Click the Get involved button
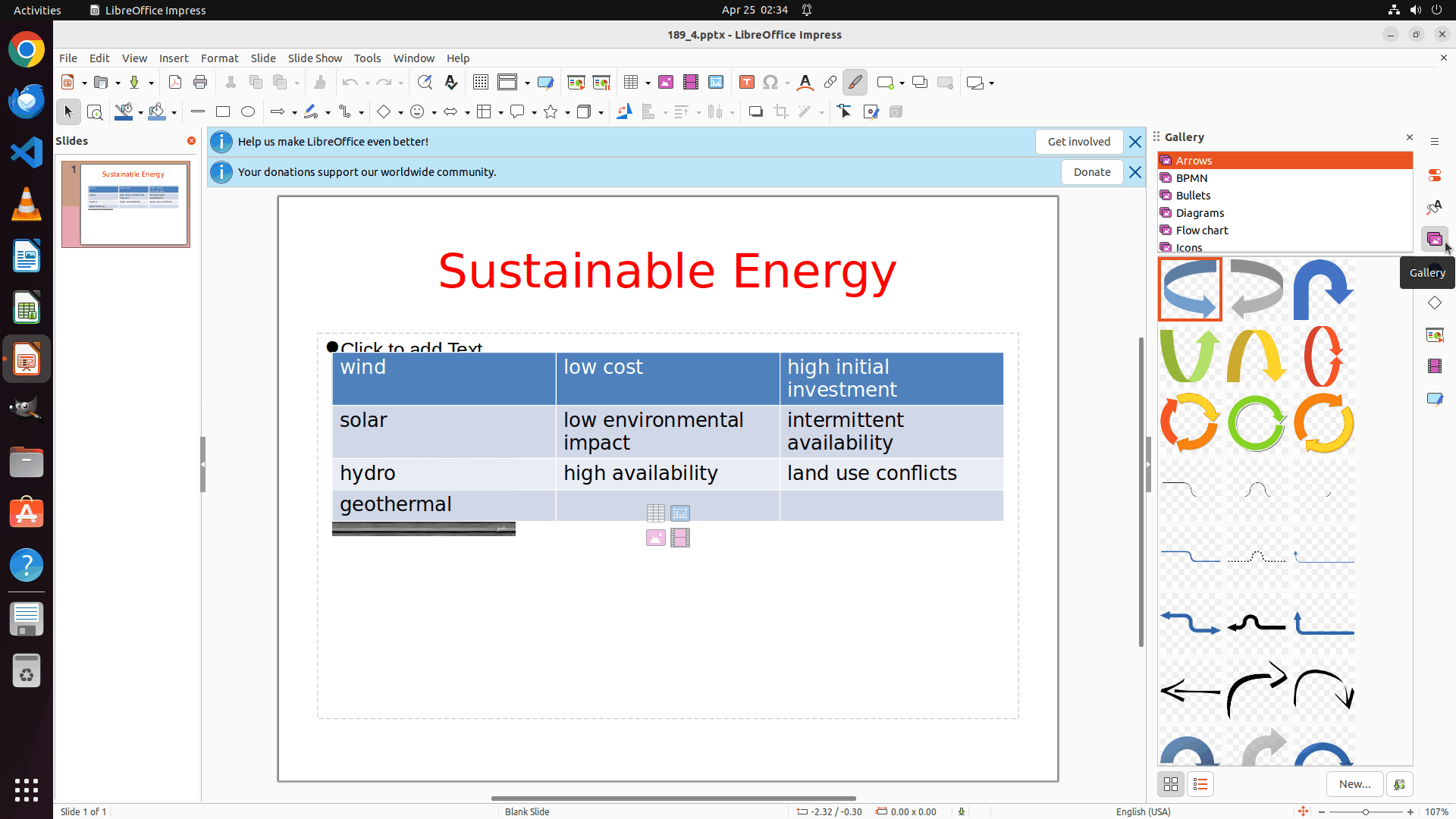1456x819 pixels. click(x=1078, y=142)
